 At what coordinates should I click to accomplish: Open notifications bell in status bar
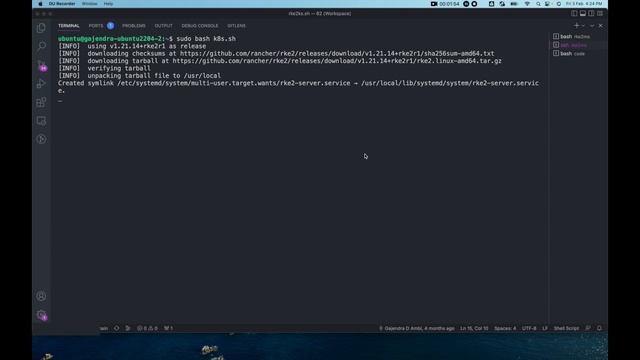[599, 328]
